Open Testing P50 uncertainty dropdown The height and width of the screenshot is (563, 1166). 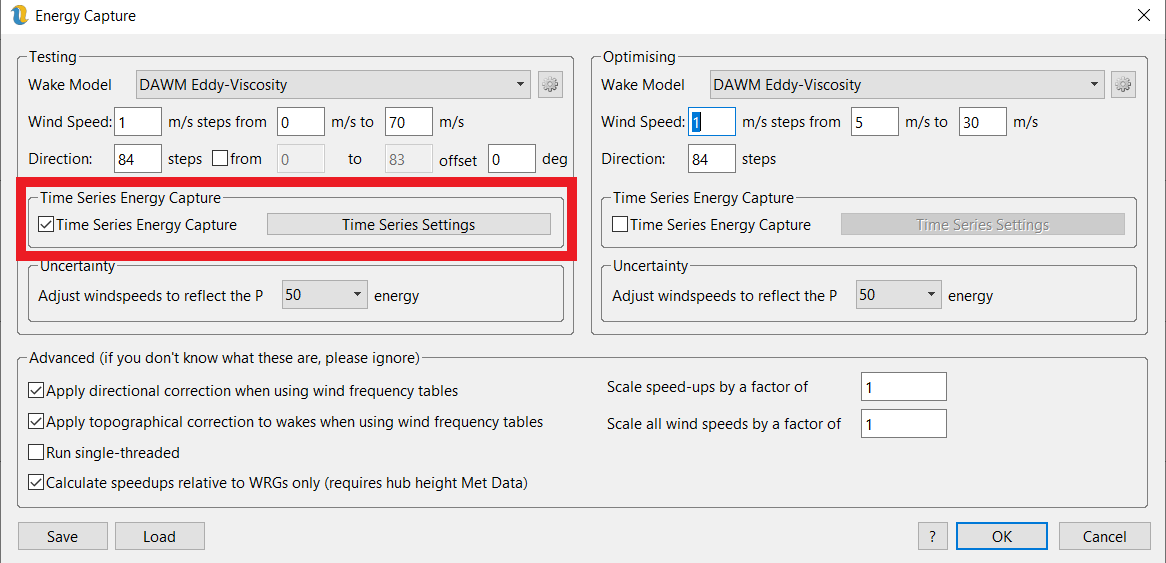pyautogui.click(x=324, y=295)
